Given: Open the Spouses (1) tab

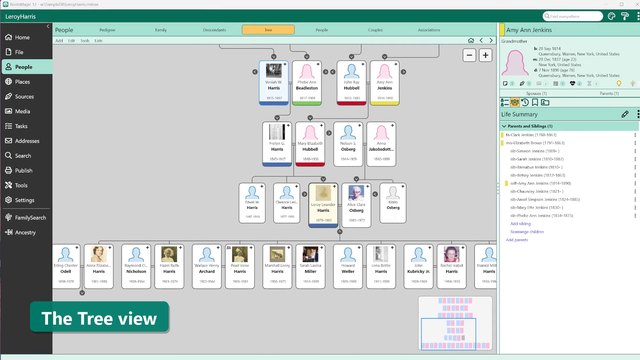Looking at the screenshot, I should [x=536, y=93].
